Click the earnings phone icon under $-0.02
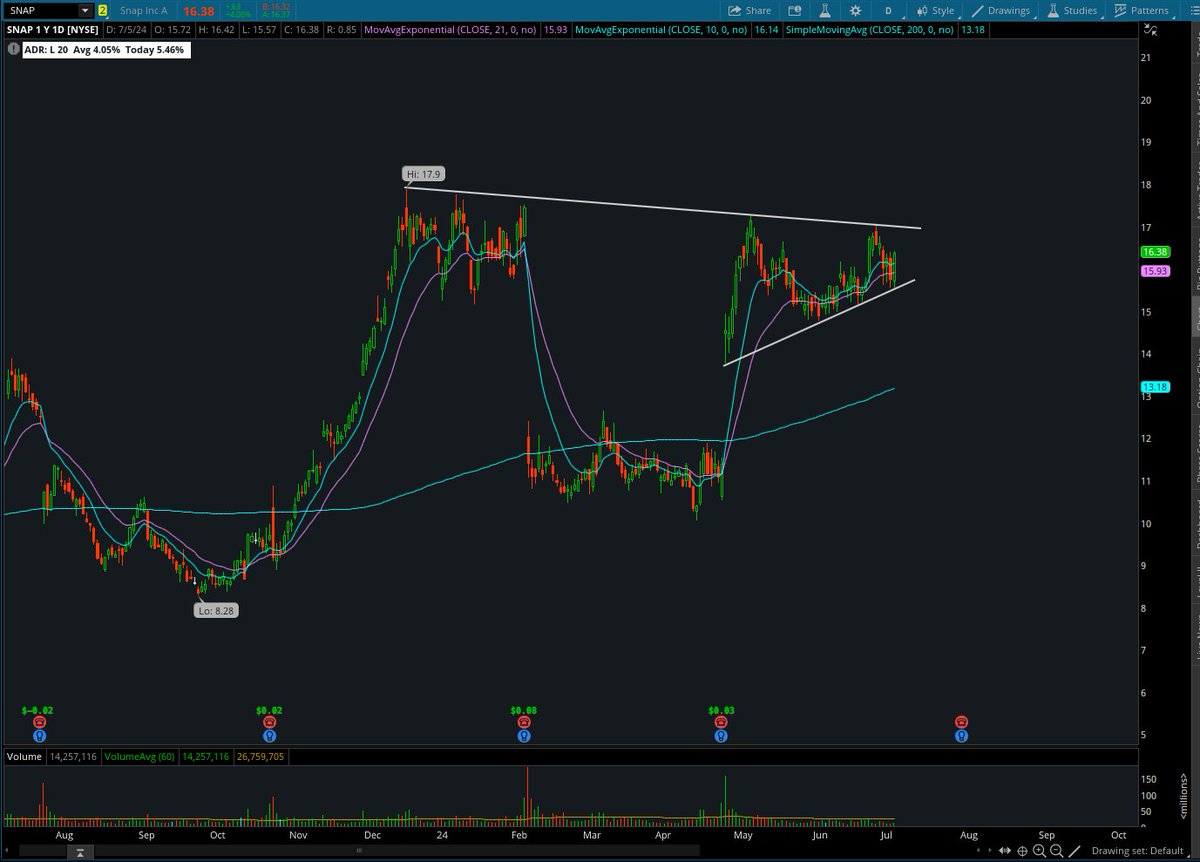This screenshot has height=862, width=1200. pyautogui.click(x=38, y=722)
